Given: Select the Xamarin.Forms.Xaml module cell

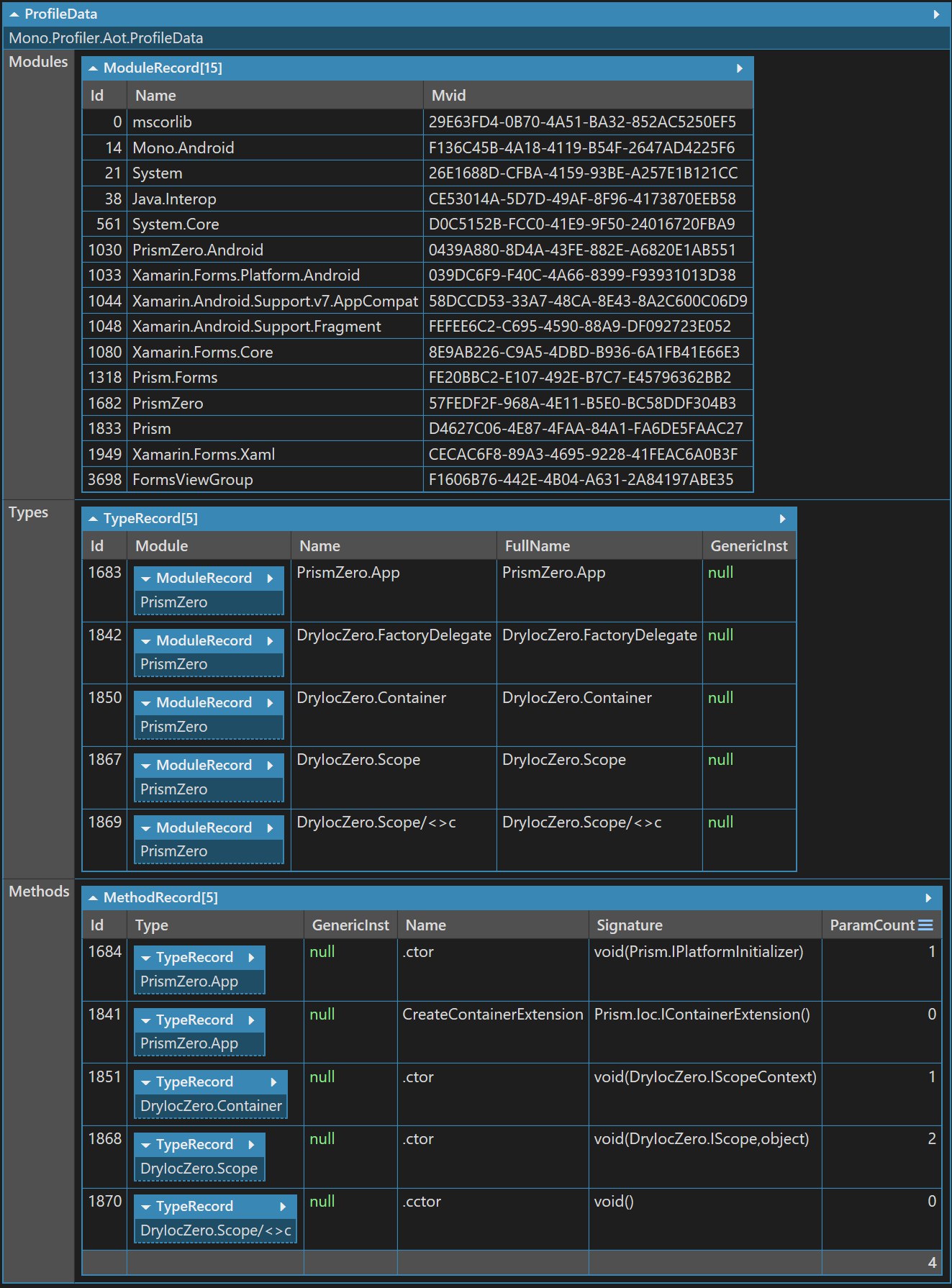Looking at the screenshot, I should click(x=275, y=455).
